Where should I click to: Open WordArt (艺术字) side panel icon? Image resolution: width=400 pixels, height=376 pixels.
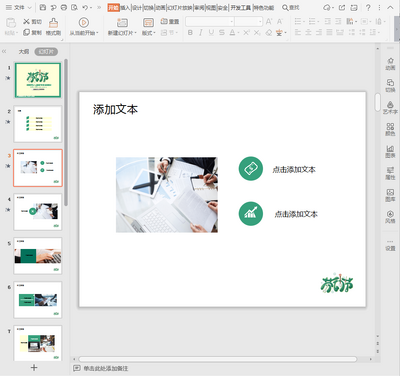[390, 108]
